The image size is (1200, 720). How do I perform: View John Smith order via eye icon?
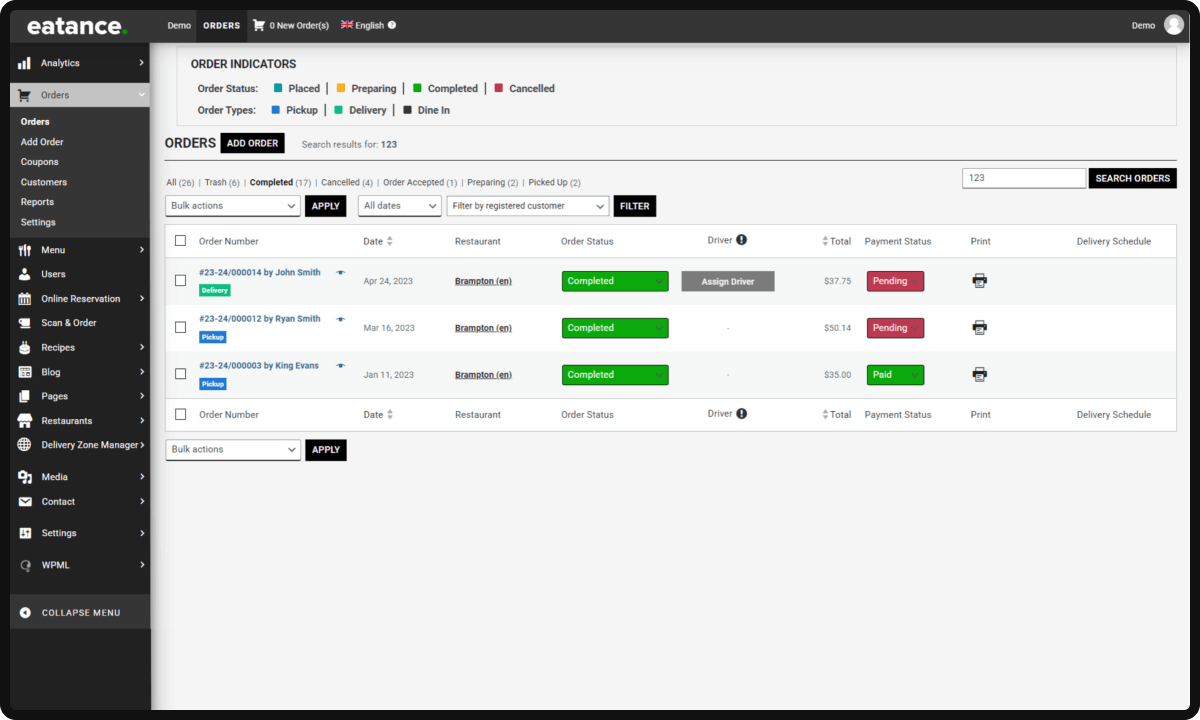click(340, 272)
